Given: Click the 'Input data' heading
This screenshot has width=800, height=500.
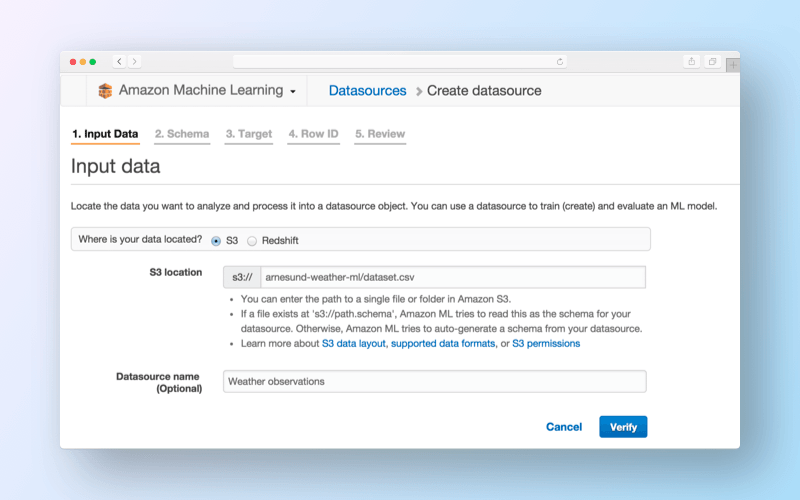Looking at the screenshot, I should pyautogui.click(x=115, y=166).
